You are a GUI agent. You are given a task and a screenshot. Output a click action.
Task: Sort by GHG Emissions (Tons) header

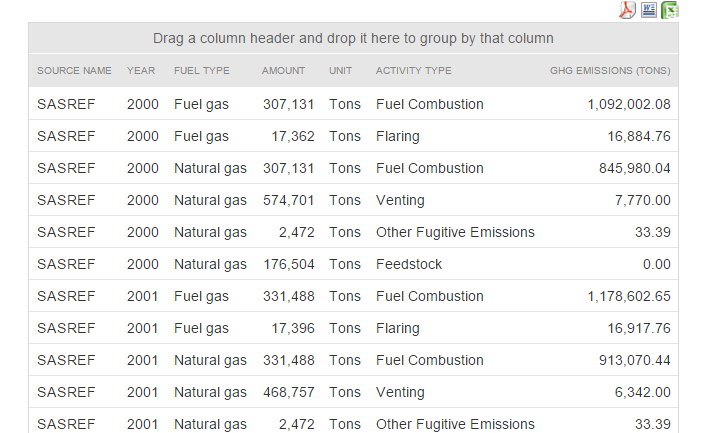(x=610, y=71)
